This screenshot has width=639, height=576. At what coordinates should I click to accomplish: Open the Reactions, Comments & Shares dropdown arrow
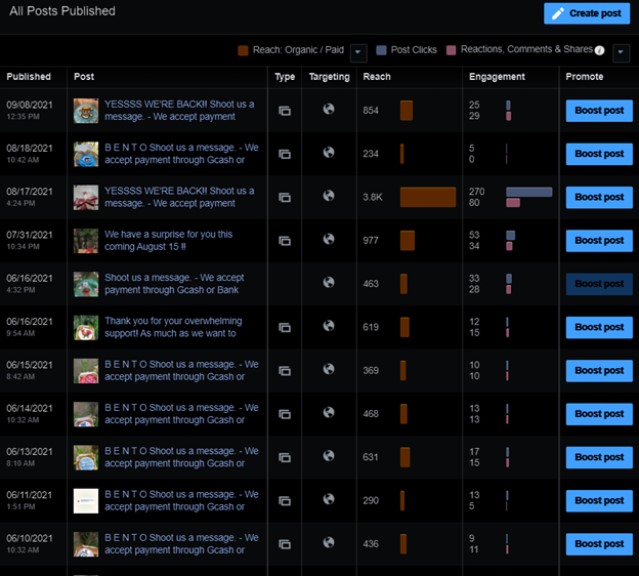(621, 53)
